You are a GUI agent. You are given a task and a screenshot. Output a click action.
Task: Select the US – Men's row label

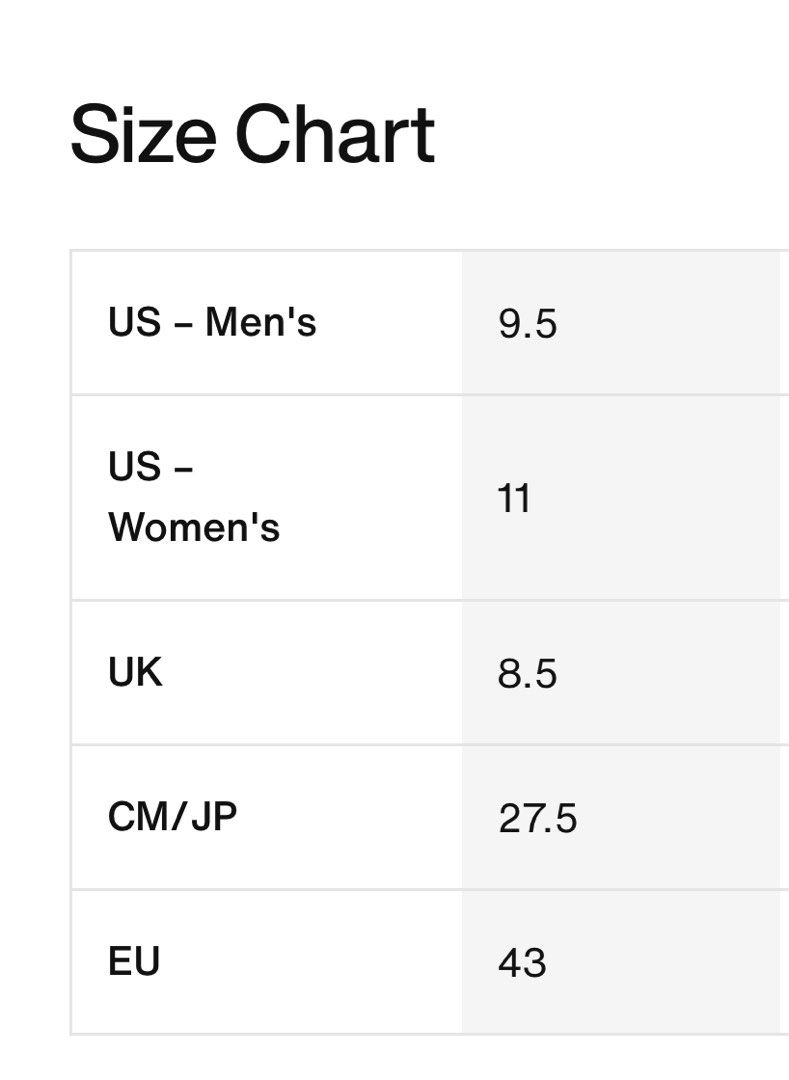point(212,322)
